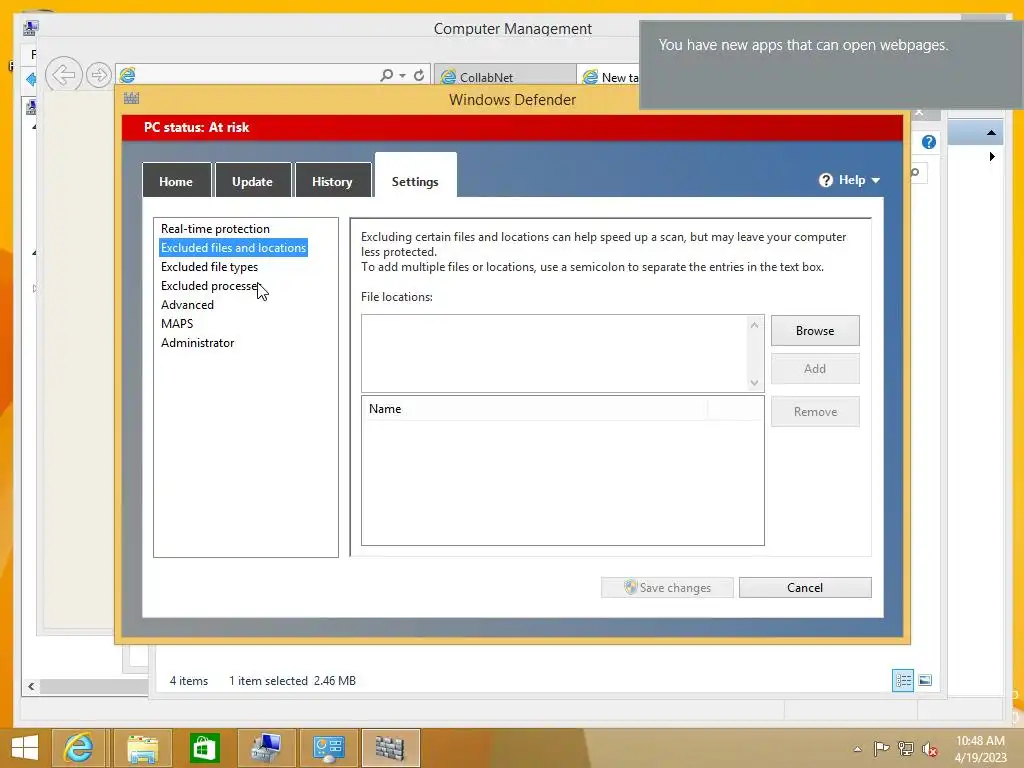Image resolution: width=1024 pixels, height=768 pixels.
Task: Open the address bar search dropdown arrow
Action: point(402,76)
